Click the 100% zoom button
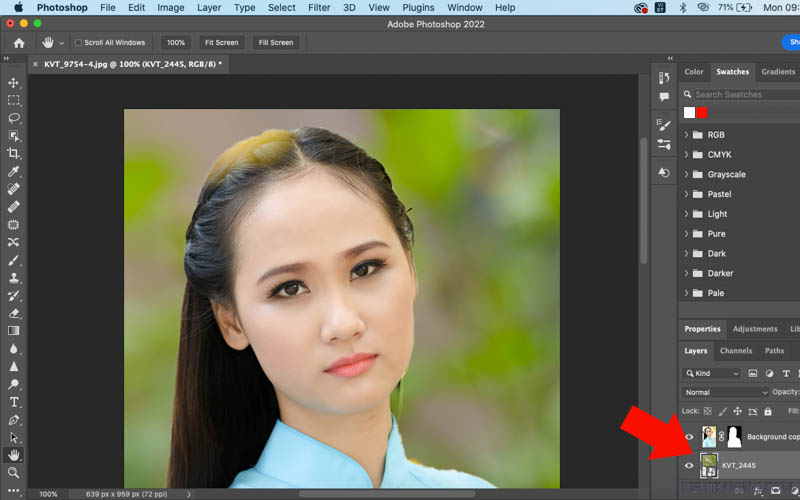The image size is (800, 500). pos(176,43)
